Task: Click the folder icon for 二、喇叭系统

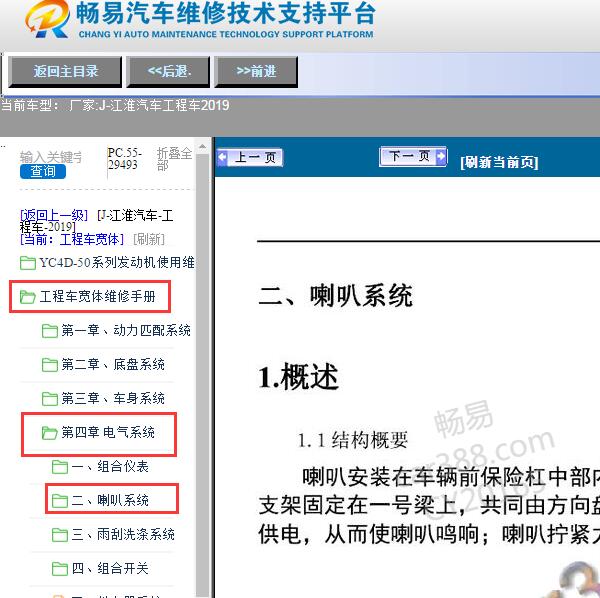Action: pos(60,501)
